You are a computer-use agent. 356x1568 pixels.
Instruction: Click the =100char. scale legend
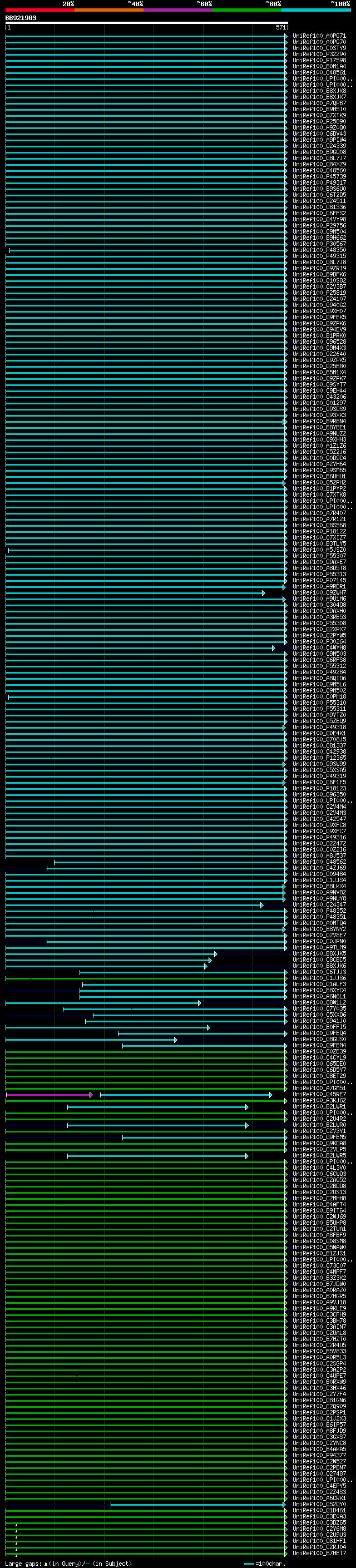click(x=264, y=1563)
